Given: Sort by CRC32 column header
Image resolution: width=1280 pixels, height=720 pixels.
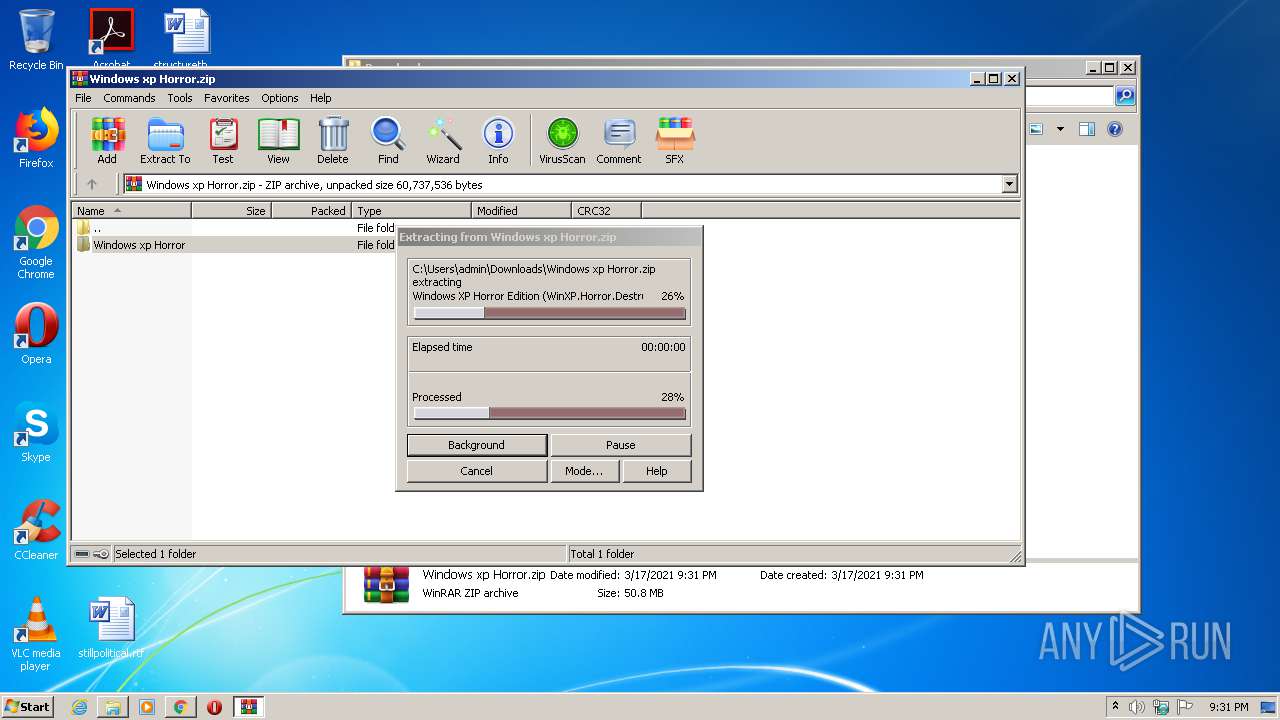Looking at the screenshot, I should (606, 211).
